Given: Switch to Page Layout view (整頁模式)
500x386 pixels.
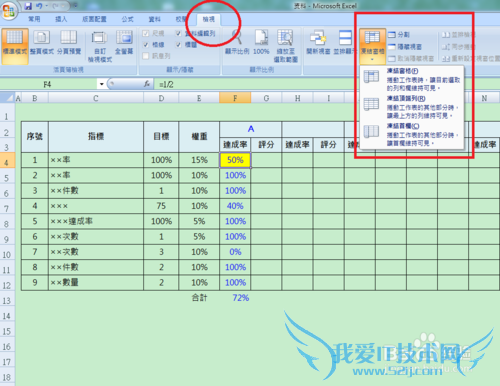Looking at the screenshot, I should coord(42,43).
